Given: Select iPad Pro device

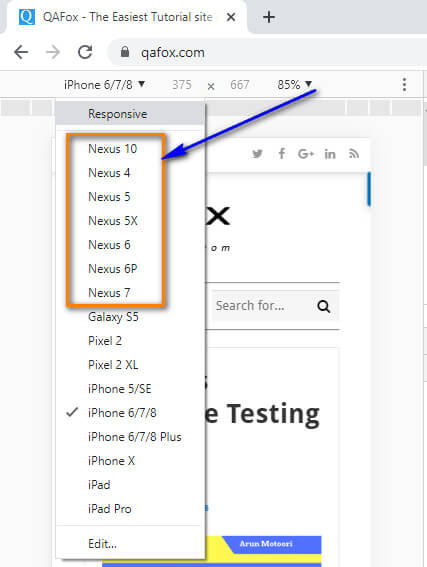Looking at the screenshot, I should coord(130,509).
